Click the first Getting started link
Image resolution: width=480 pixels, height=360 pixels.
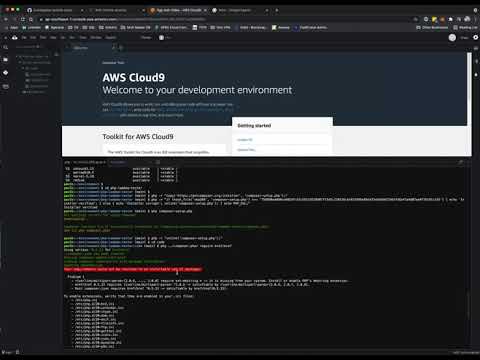tap(245, 140)
